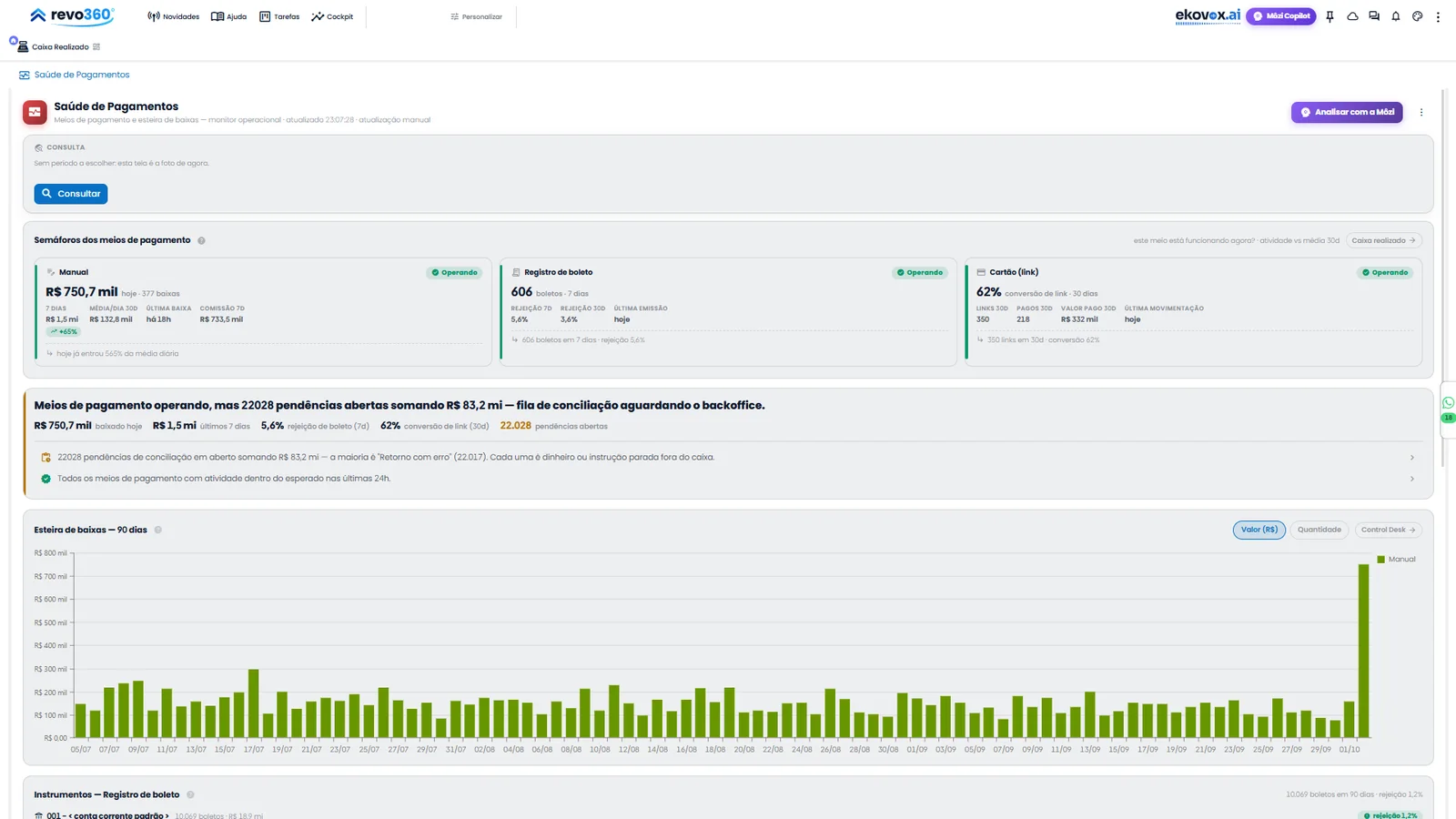Open the top bar three-dot menu
The width and height of the screenshot is (1456, 819).
[x=1438, y=16]
